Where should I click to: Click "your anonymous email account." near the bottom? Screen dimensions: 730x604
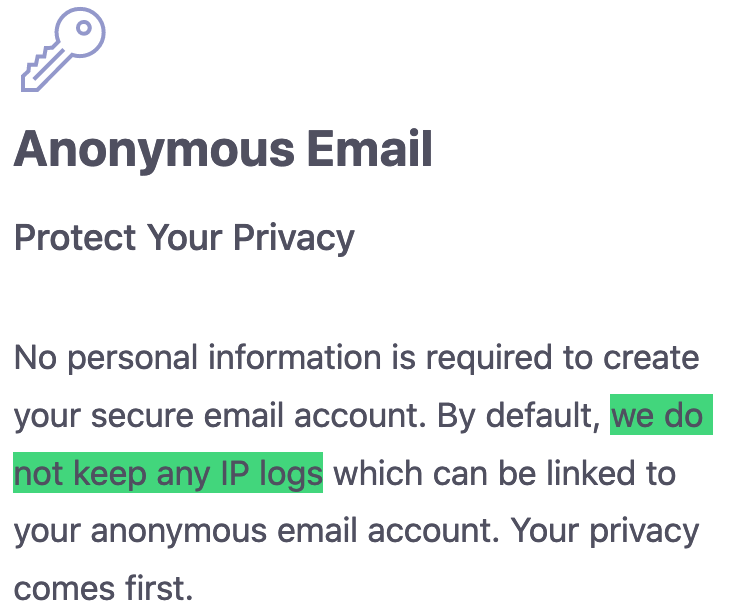[x=257, y=532]
